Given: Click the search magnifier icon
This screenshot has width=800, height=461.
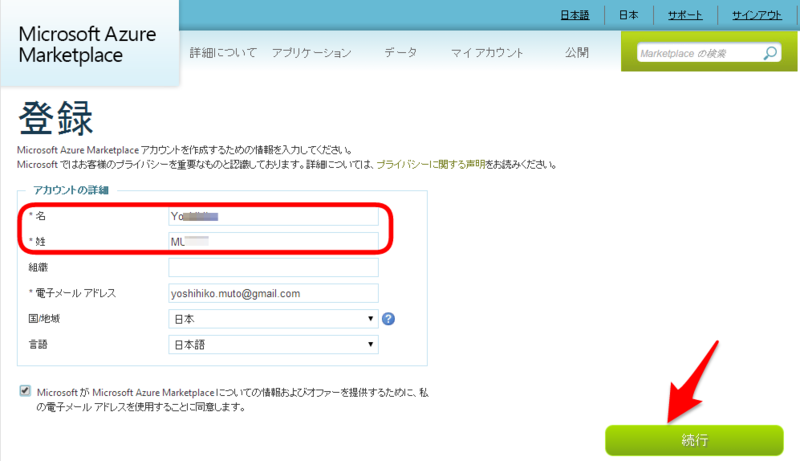Looking at the screenshot, I should coord(770,53).
